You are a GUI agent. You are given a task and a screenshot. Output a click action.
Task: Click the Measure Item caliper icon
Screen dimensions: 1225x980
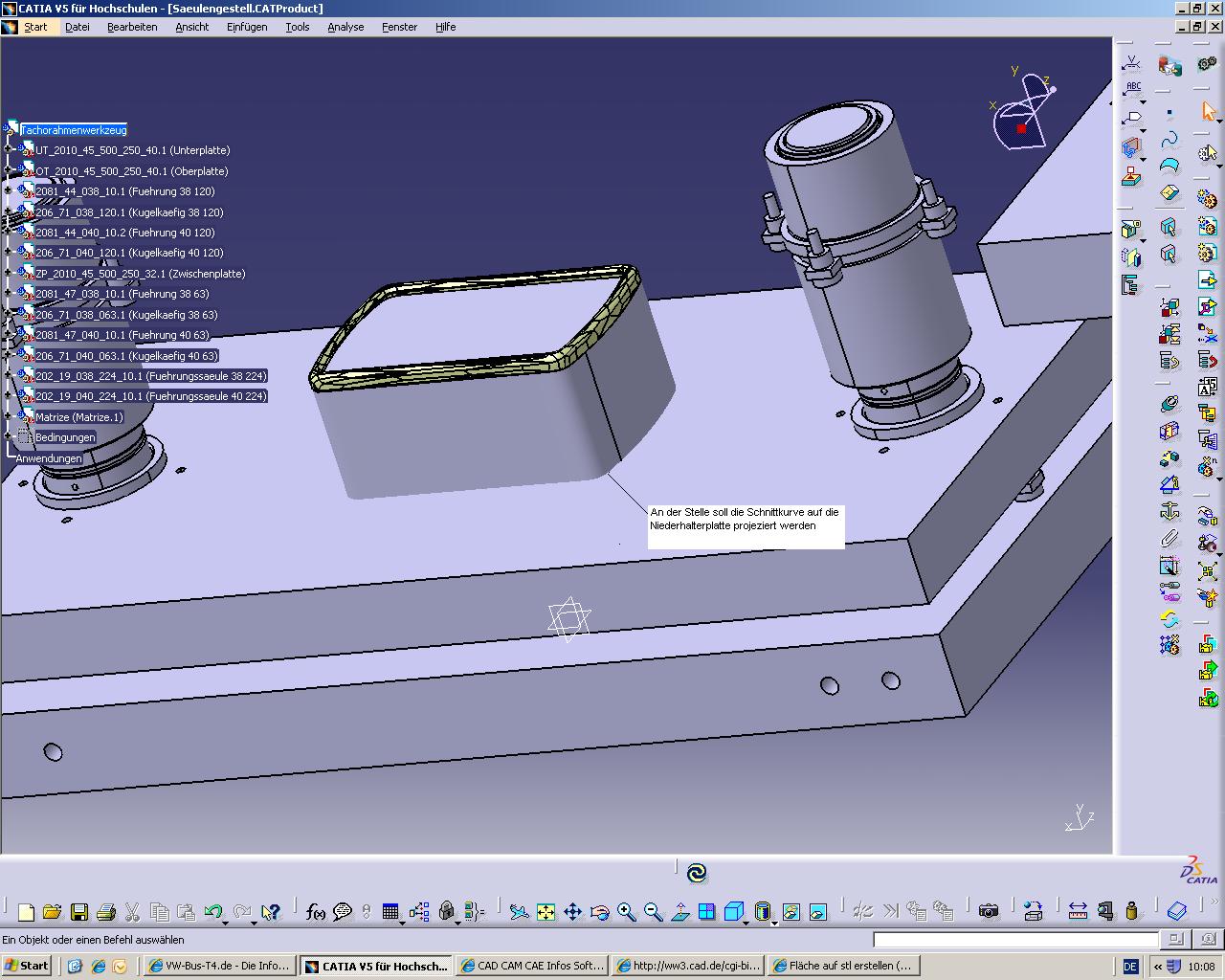[x=1105, y=912]
